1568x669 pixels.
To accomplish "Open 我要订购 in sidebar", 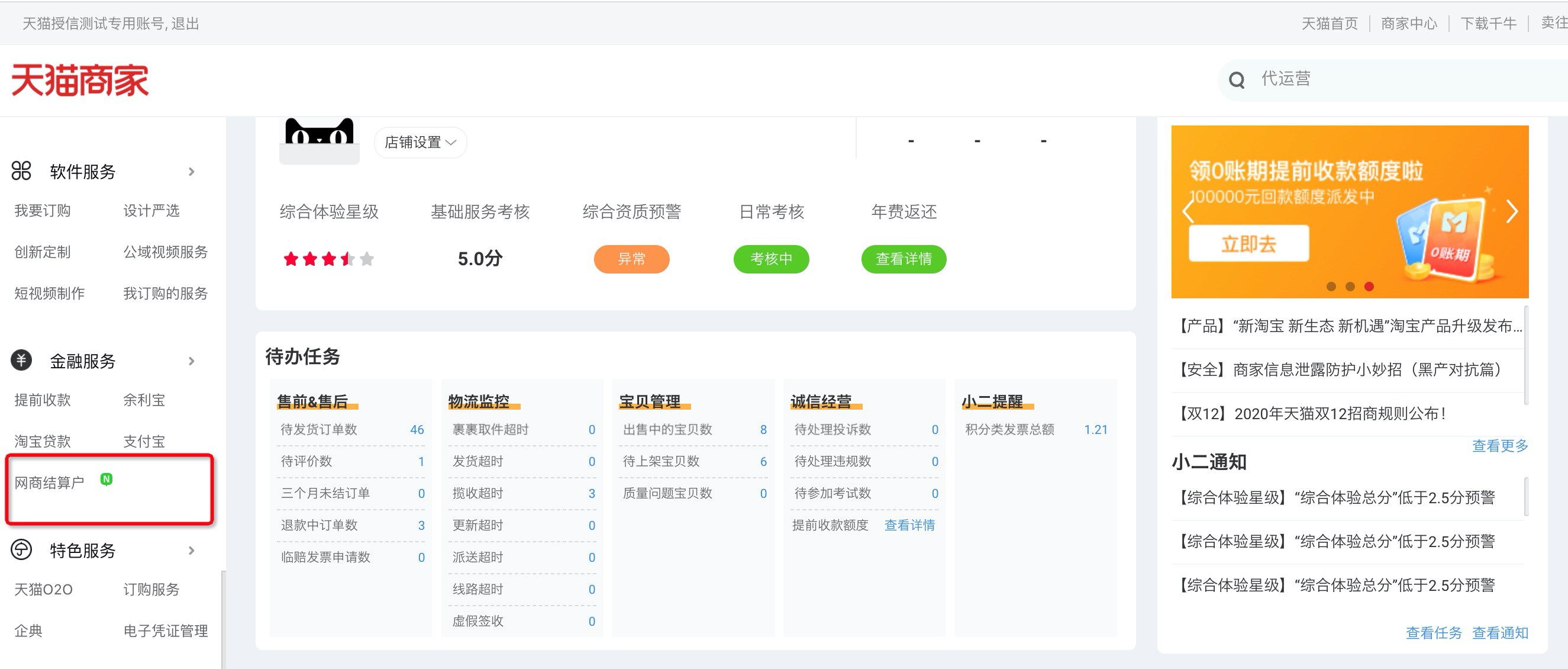I will [x=43, y=211].
